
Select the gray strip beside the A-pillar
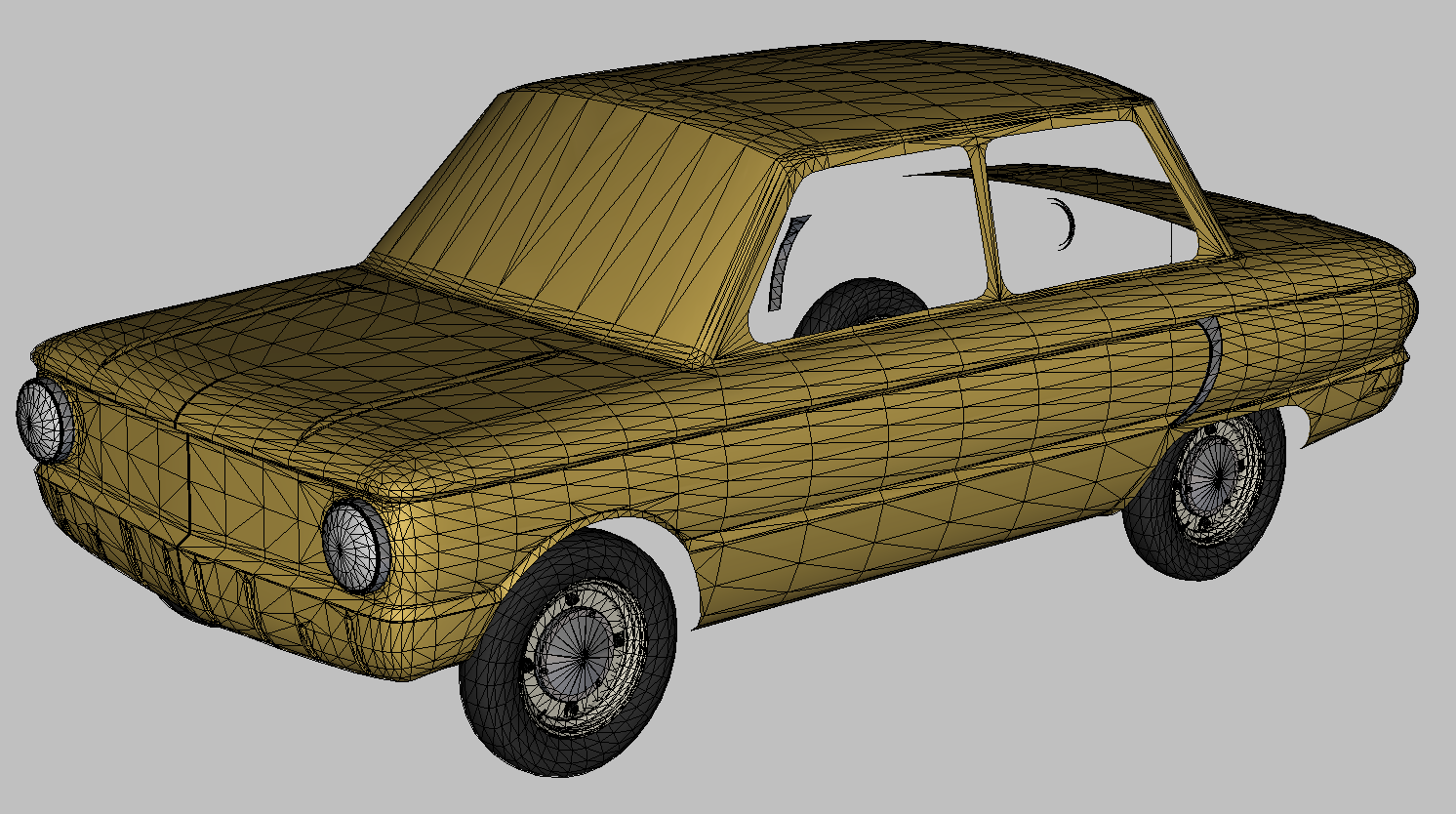786,260
